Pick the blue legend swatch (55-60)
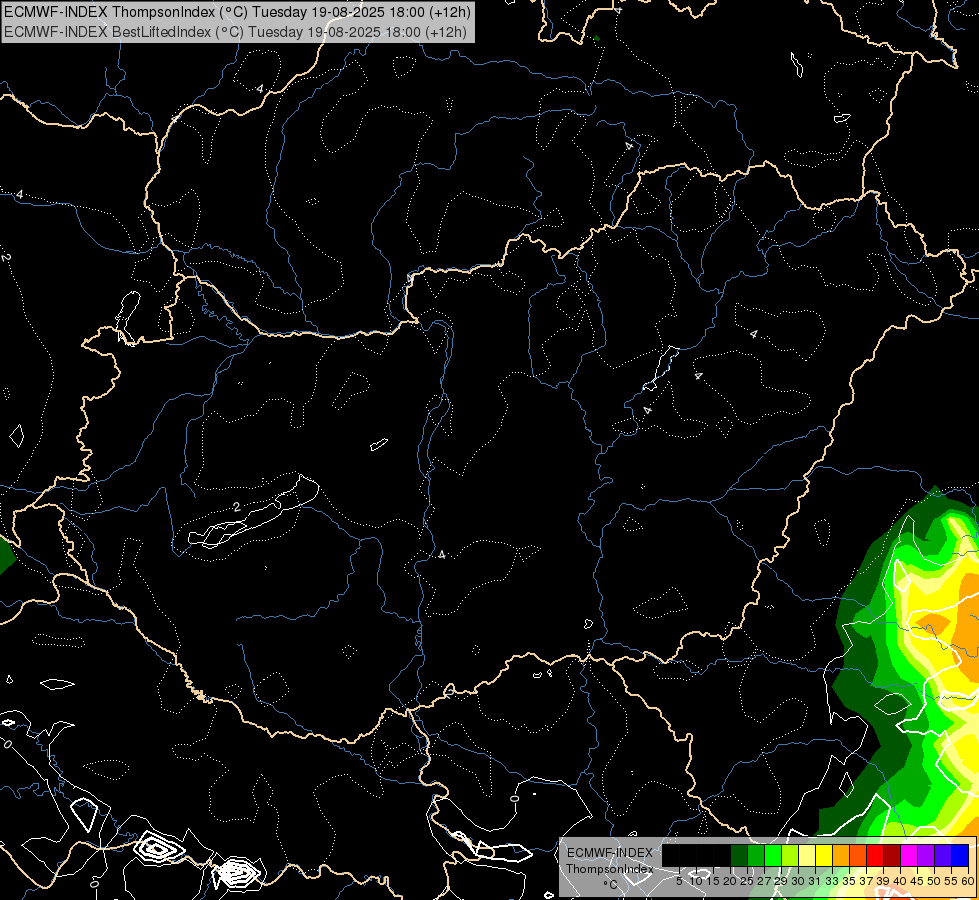 pos(960,855)
